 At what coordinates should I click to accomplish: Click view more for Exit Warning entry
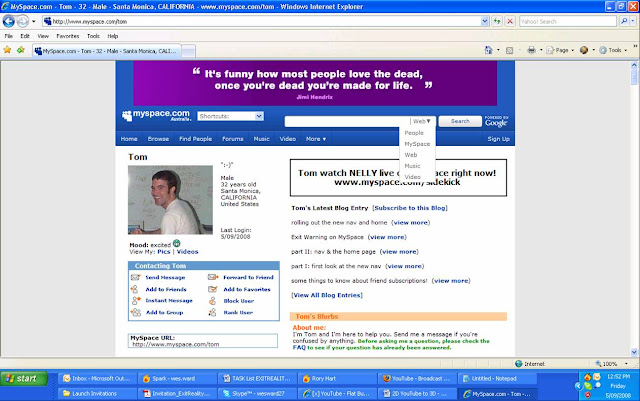click(x=387, y=237)
